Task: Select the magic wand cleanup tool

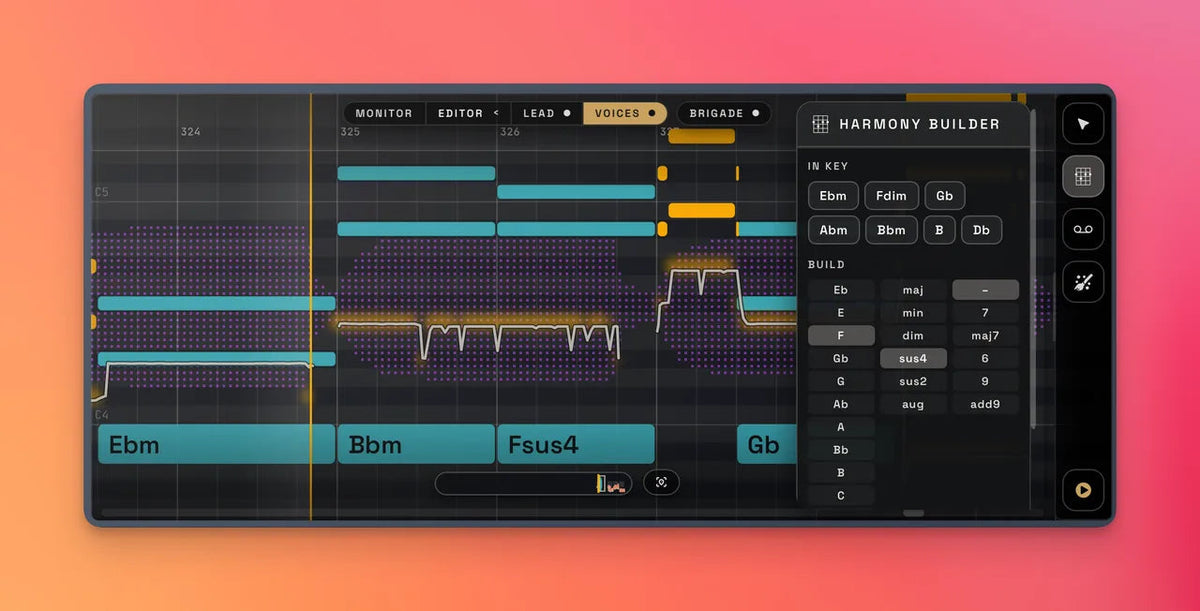Action: pos(1083,282)
